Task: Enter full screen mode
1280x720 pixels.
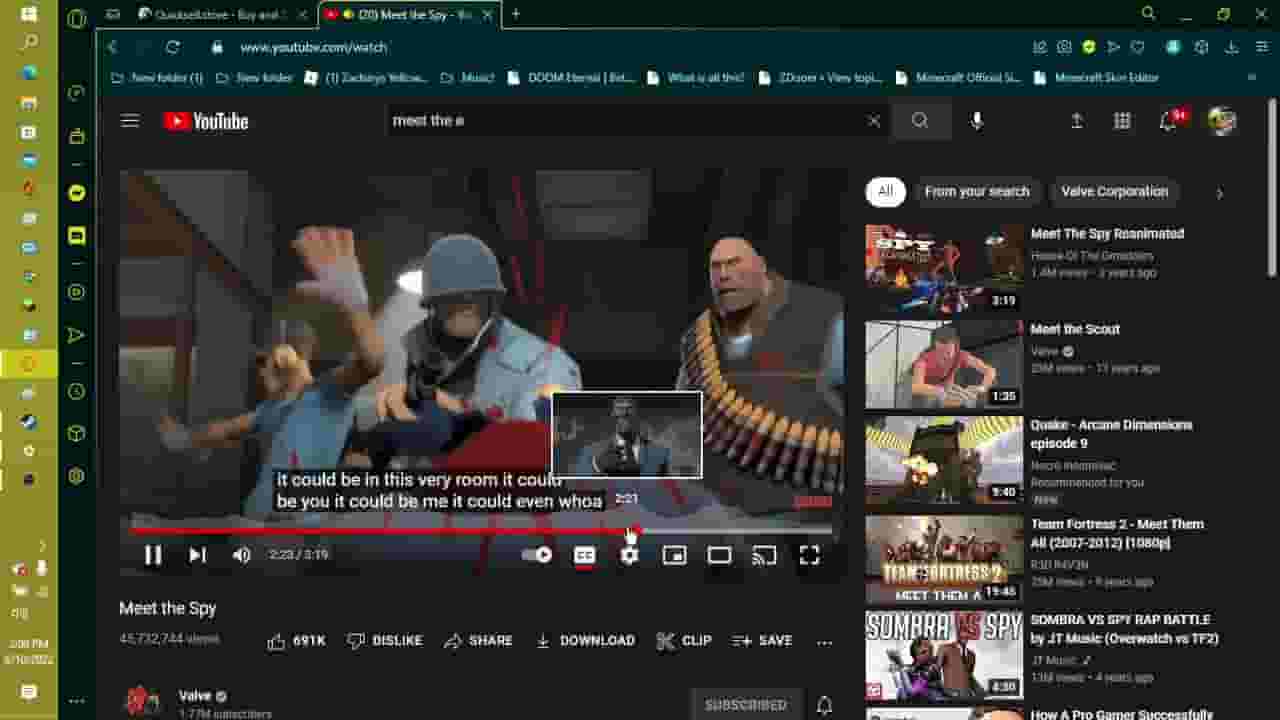Action: coord(809,555)
